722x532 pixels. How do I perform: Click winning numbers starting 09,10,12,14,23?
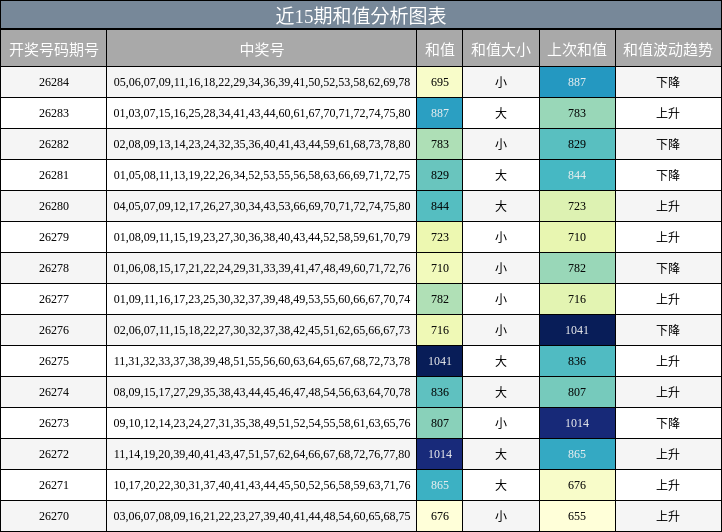click(262, 423)
